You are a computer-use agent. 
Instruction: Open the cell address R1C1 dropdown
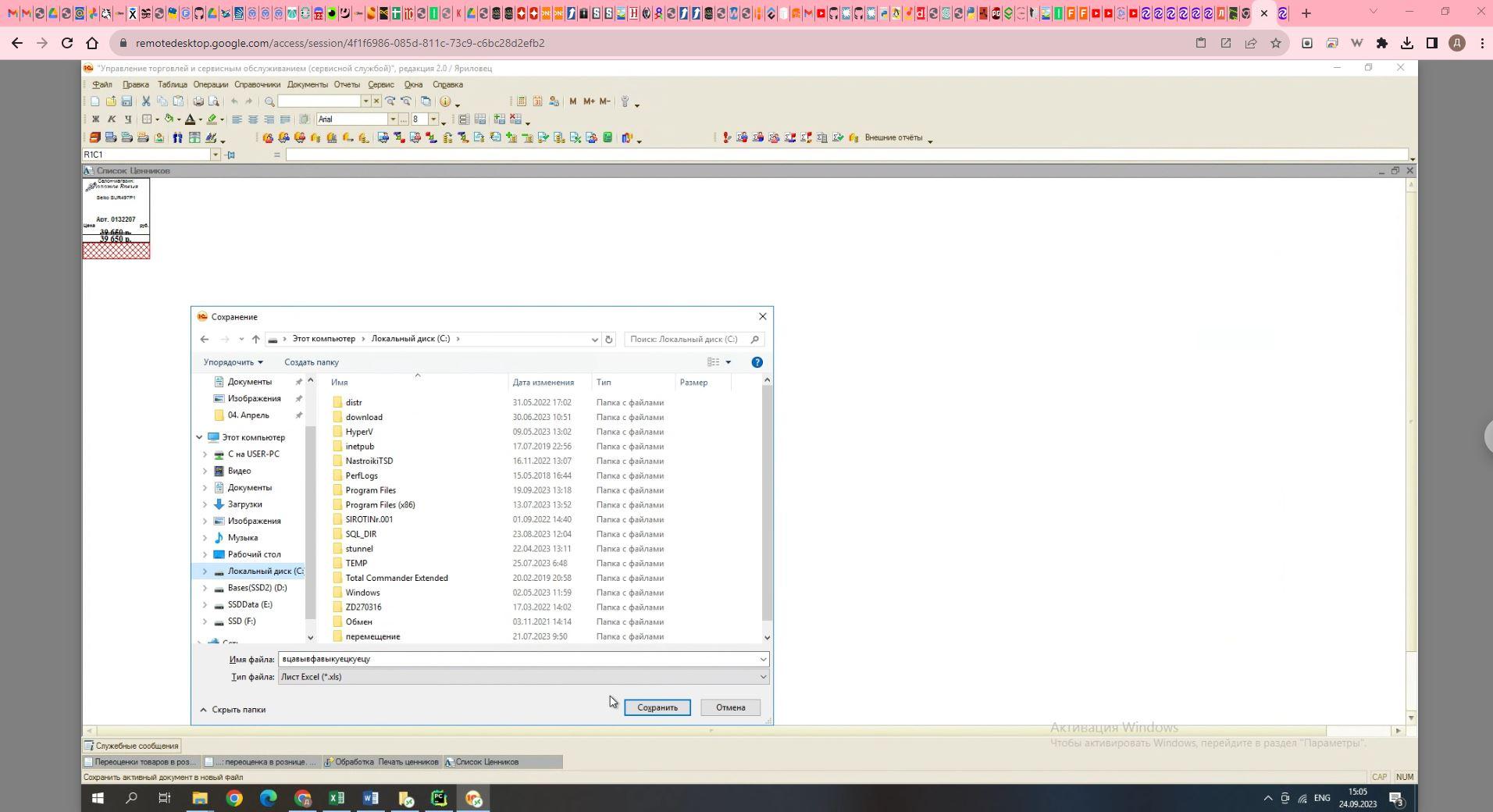(x=216, y=155)
